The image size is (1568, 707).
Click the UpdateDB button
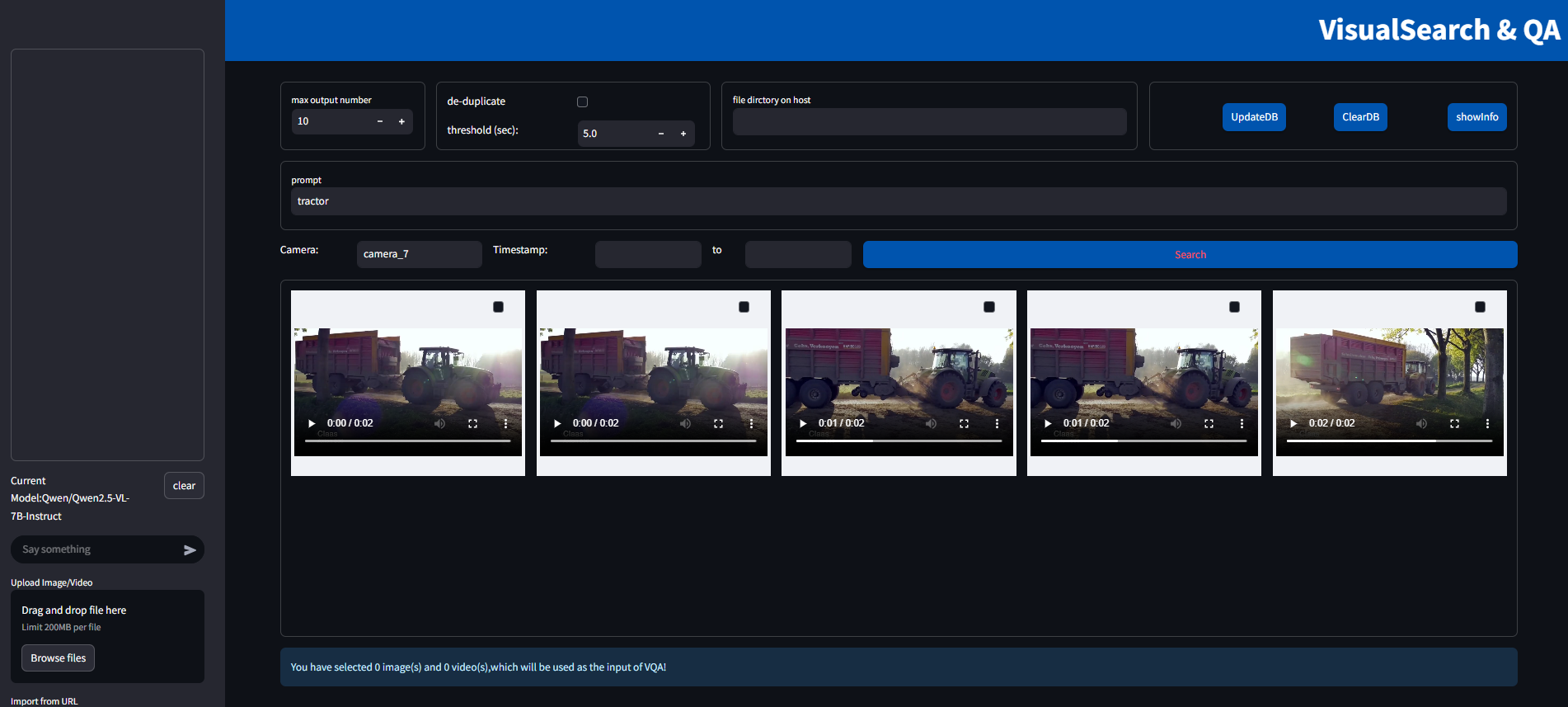click(x=1254, y=117)
